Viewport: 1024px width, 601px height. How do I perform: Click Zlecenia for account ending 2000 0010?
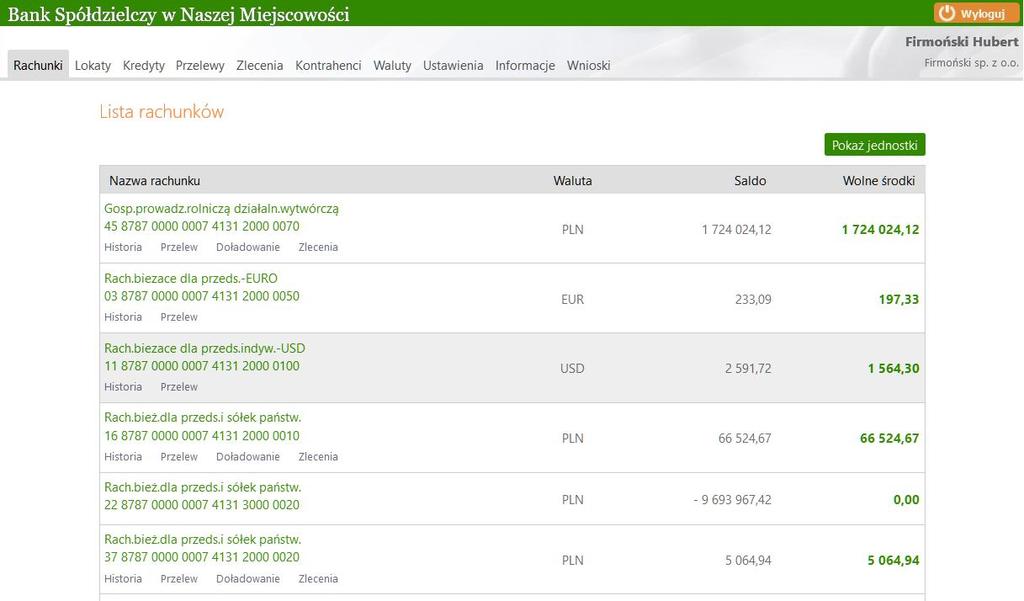[x=318, y=457]
